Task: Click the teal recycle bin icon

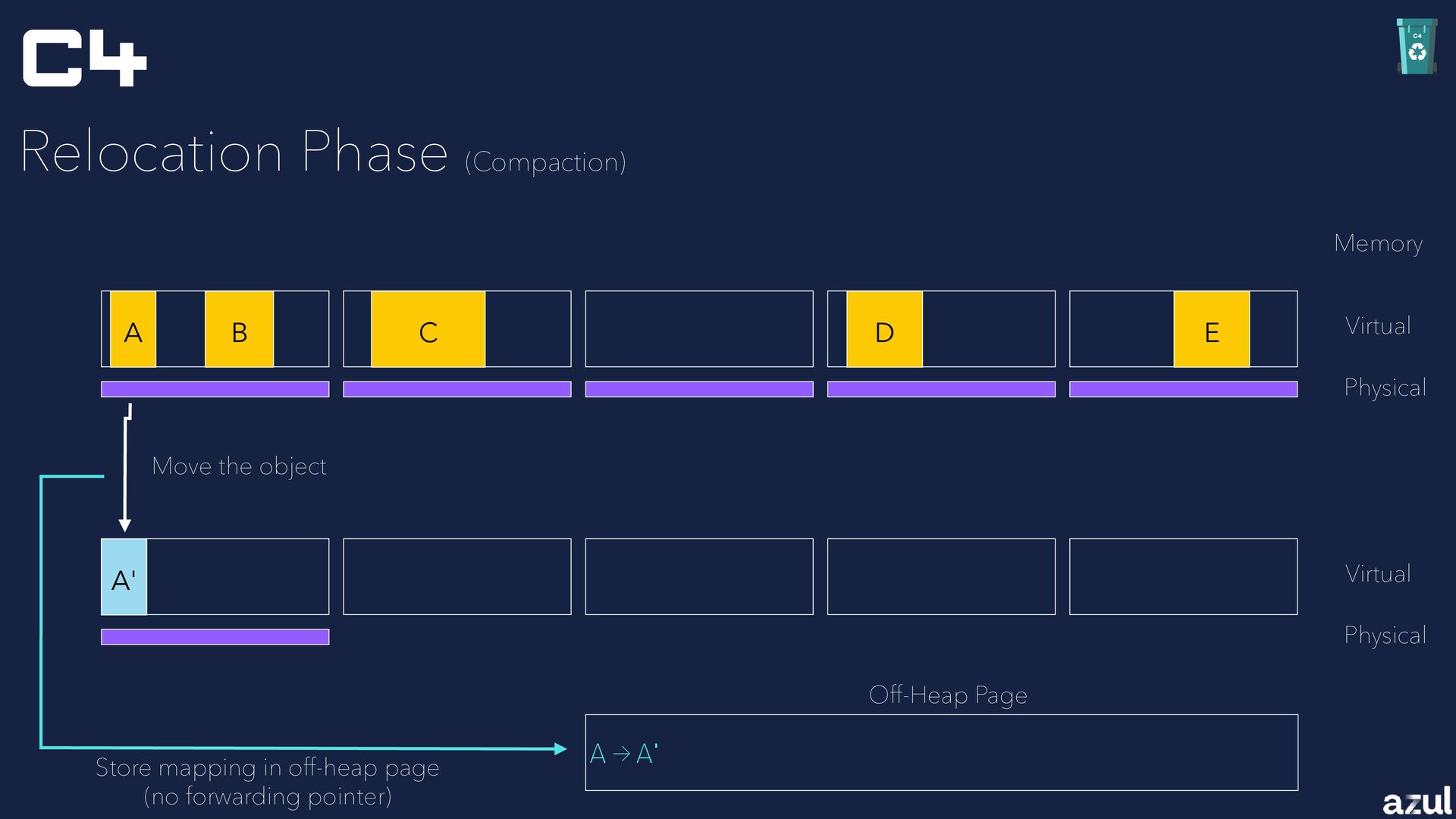Action: tap(1417, 46)
